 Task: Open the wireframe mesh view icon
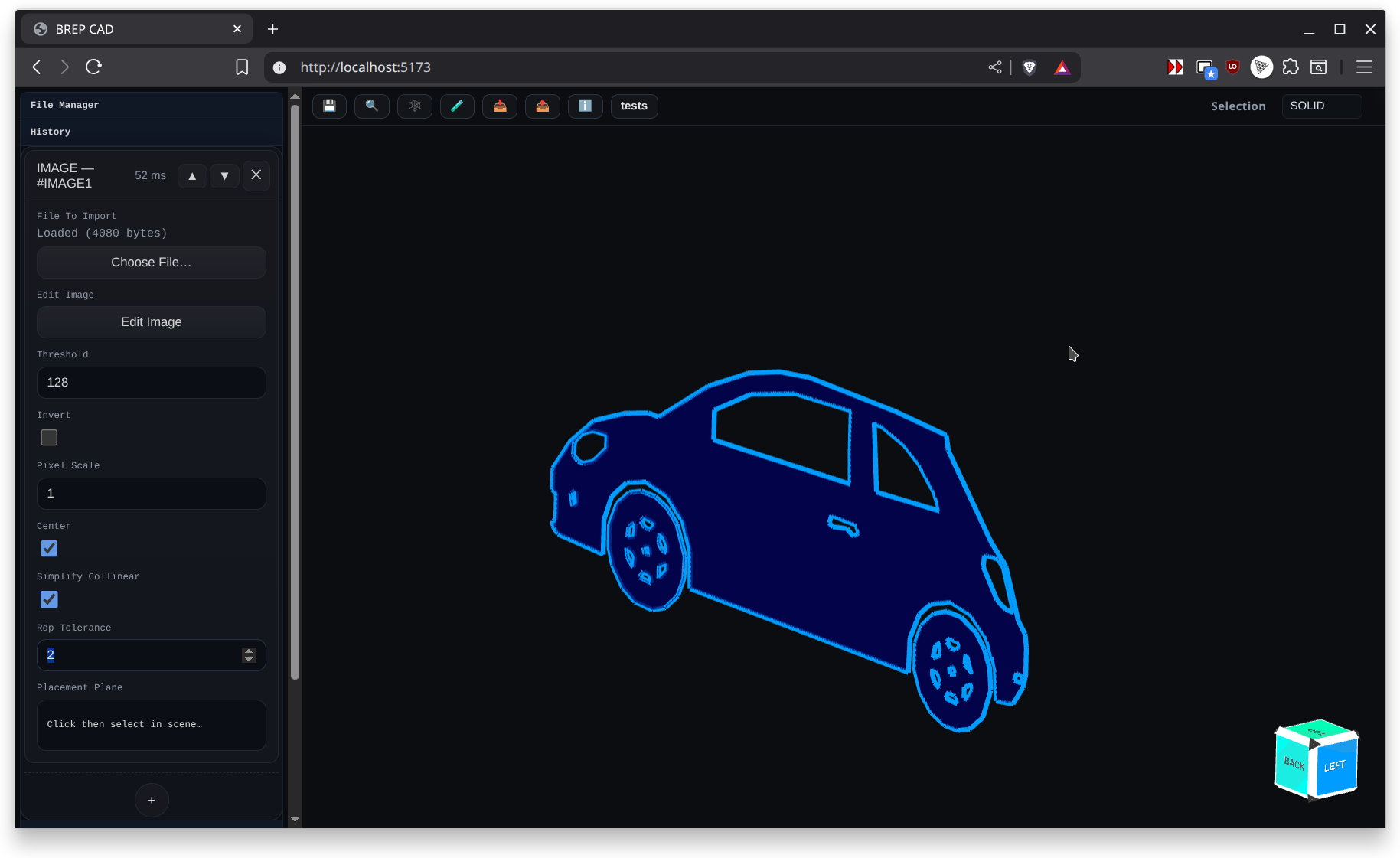[x=414, y=106]
